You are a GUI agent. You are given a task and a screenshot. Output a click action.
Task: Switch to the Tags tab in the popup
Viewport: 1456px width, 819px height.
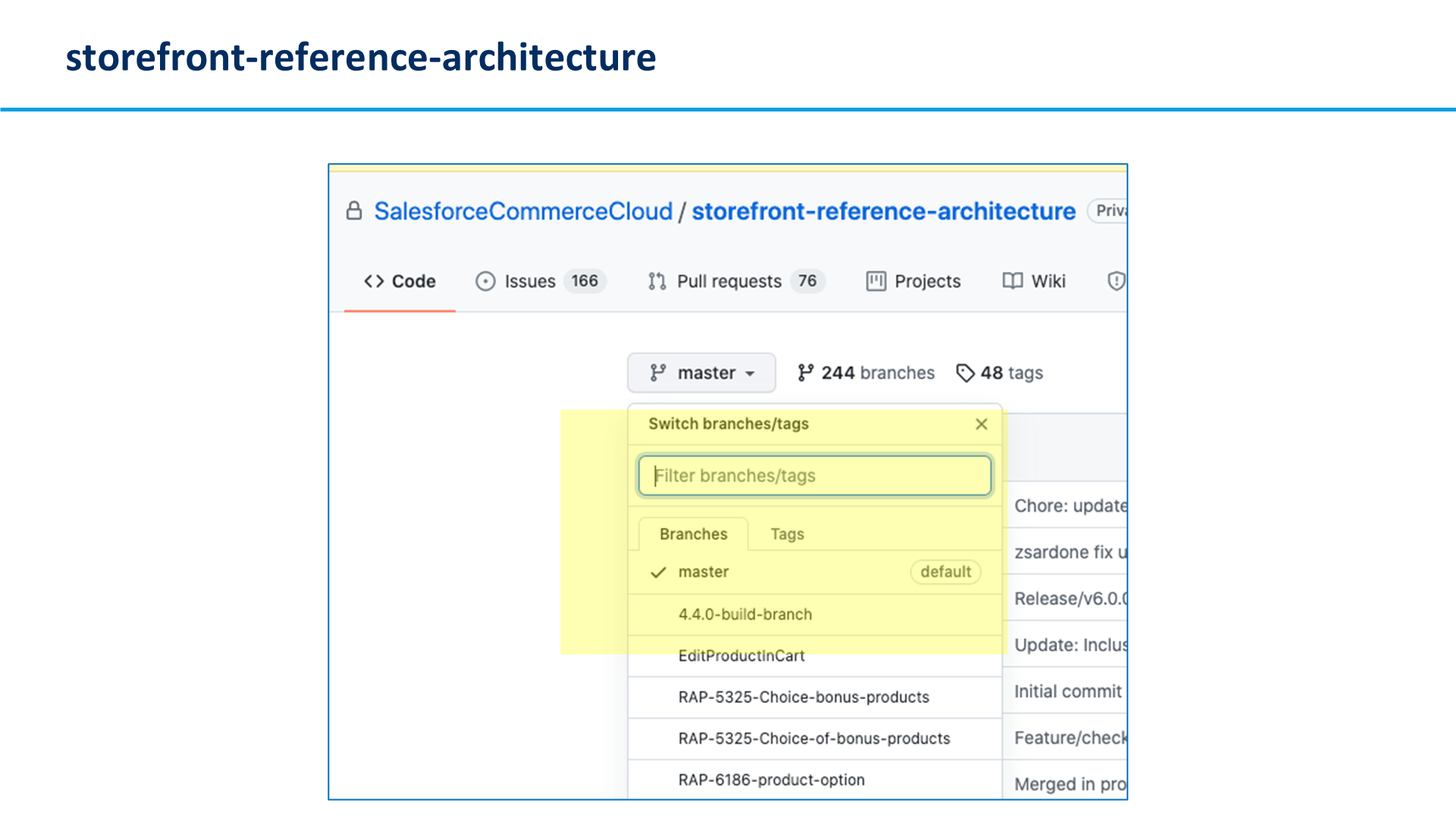tap(787, 534)
